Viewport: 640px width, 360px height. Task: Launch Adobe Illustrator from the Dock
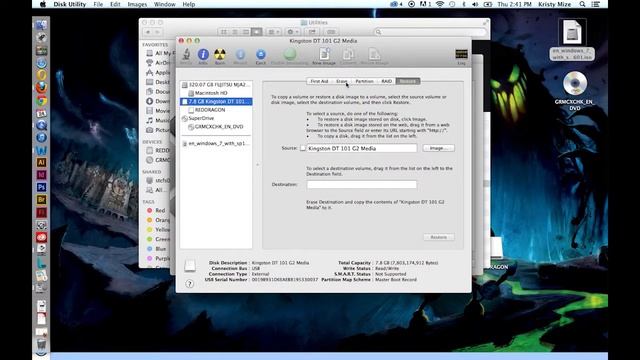(x=41, y=162)
